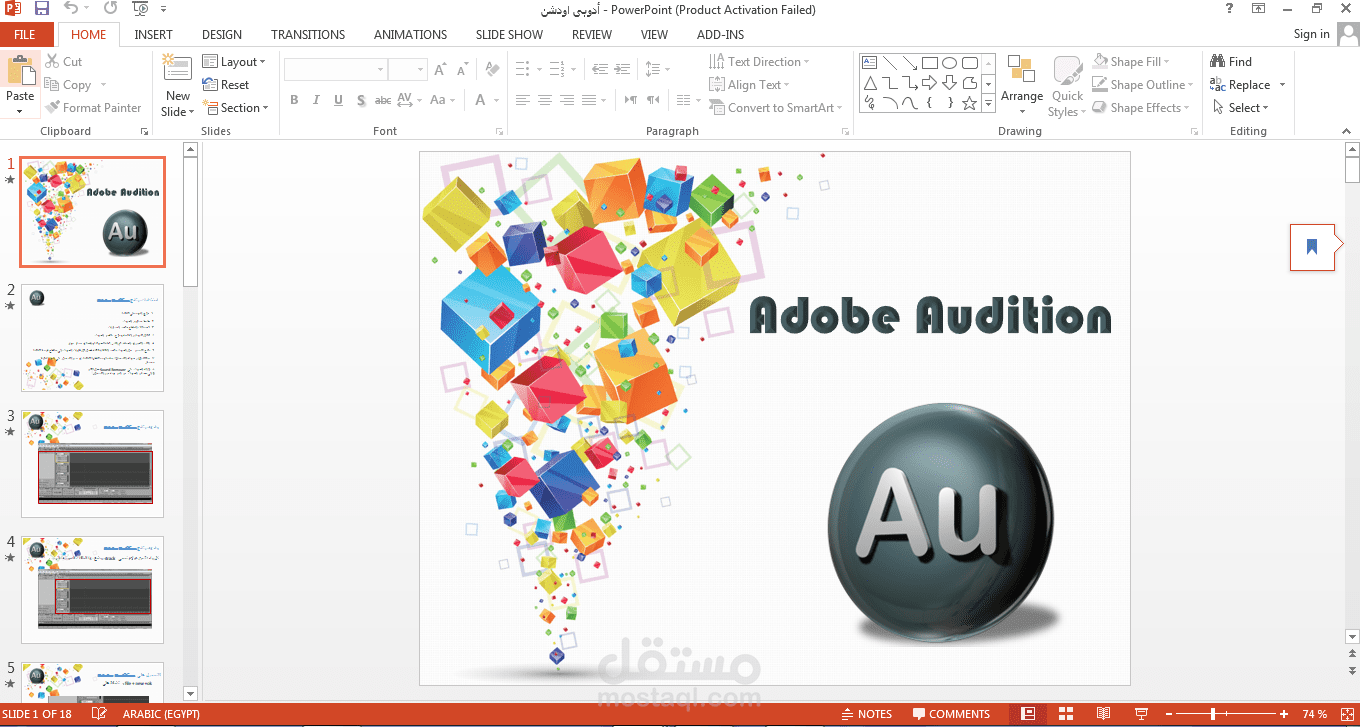This screenshot has width=1360, height=727.
Task: Select the Oval shape in shapes gallery
Action: [x=950, y=62]
